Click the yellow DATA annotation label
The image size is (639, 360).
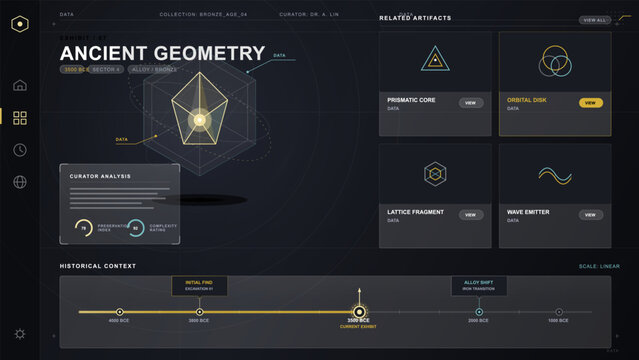121,139
